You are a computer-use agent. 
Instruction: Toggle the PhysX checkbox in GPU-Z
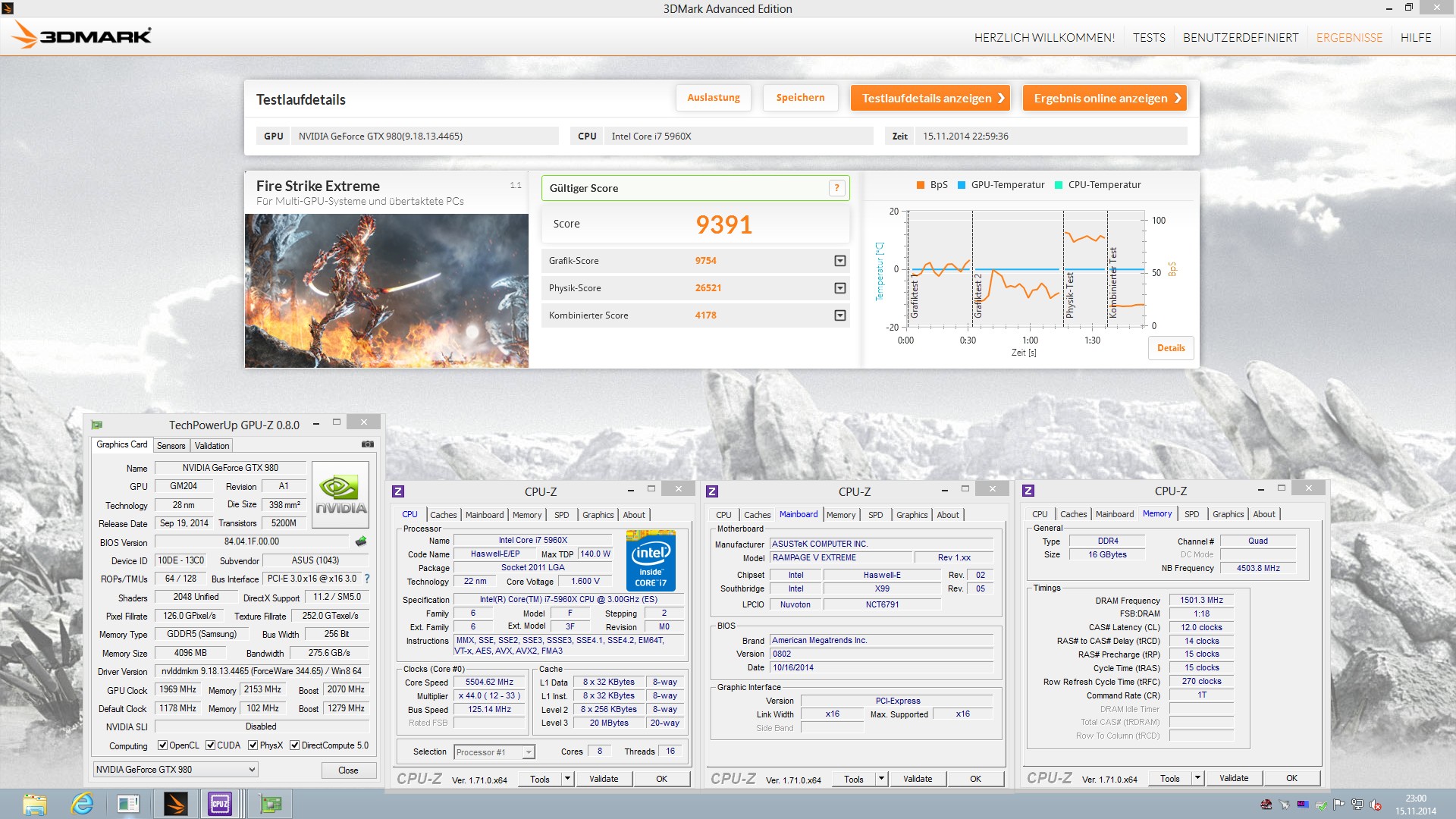tap(253, 745)
